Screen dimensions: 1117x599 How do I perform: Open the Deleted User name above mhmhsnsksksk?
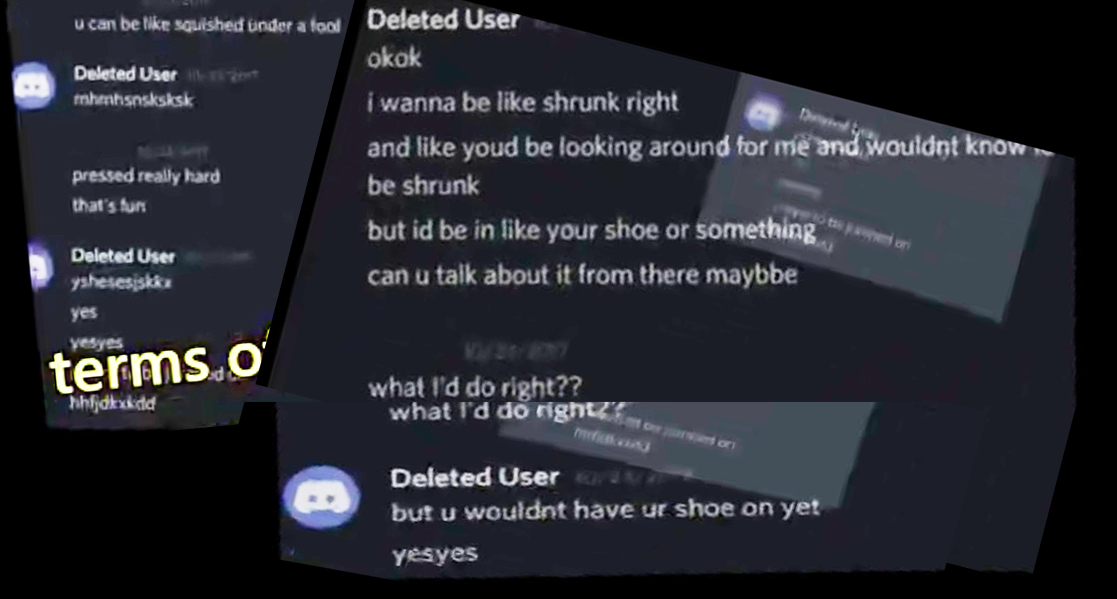[125, 73]
